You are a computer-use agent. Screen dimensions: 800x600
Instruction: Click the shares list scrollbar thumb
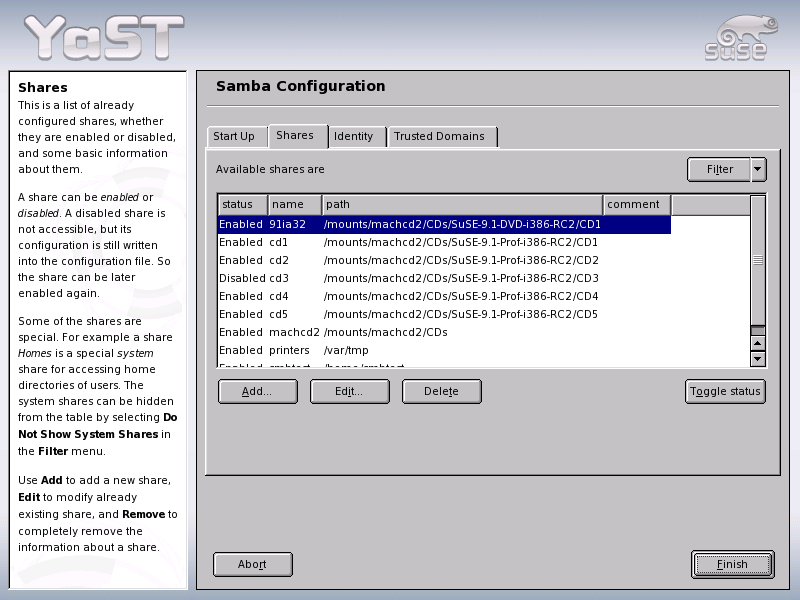tap(758, 260)
